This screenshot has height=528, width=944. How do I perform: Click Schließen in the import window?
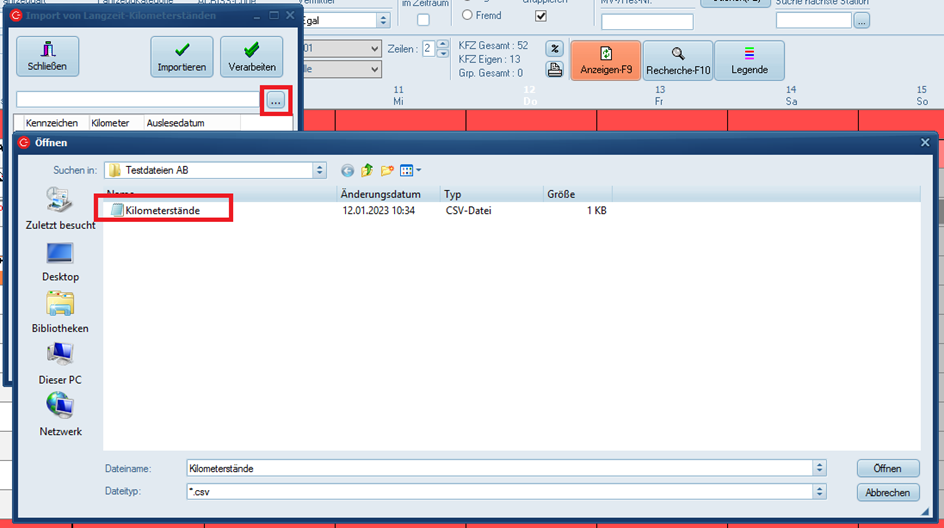click(47, 56)
